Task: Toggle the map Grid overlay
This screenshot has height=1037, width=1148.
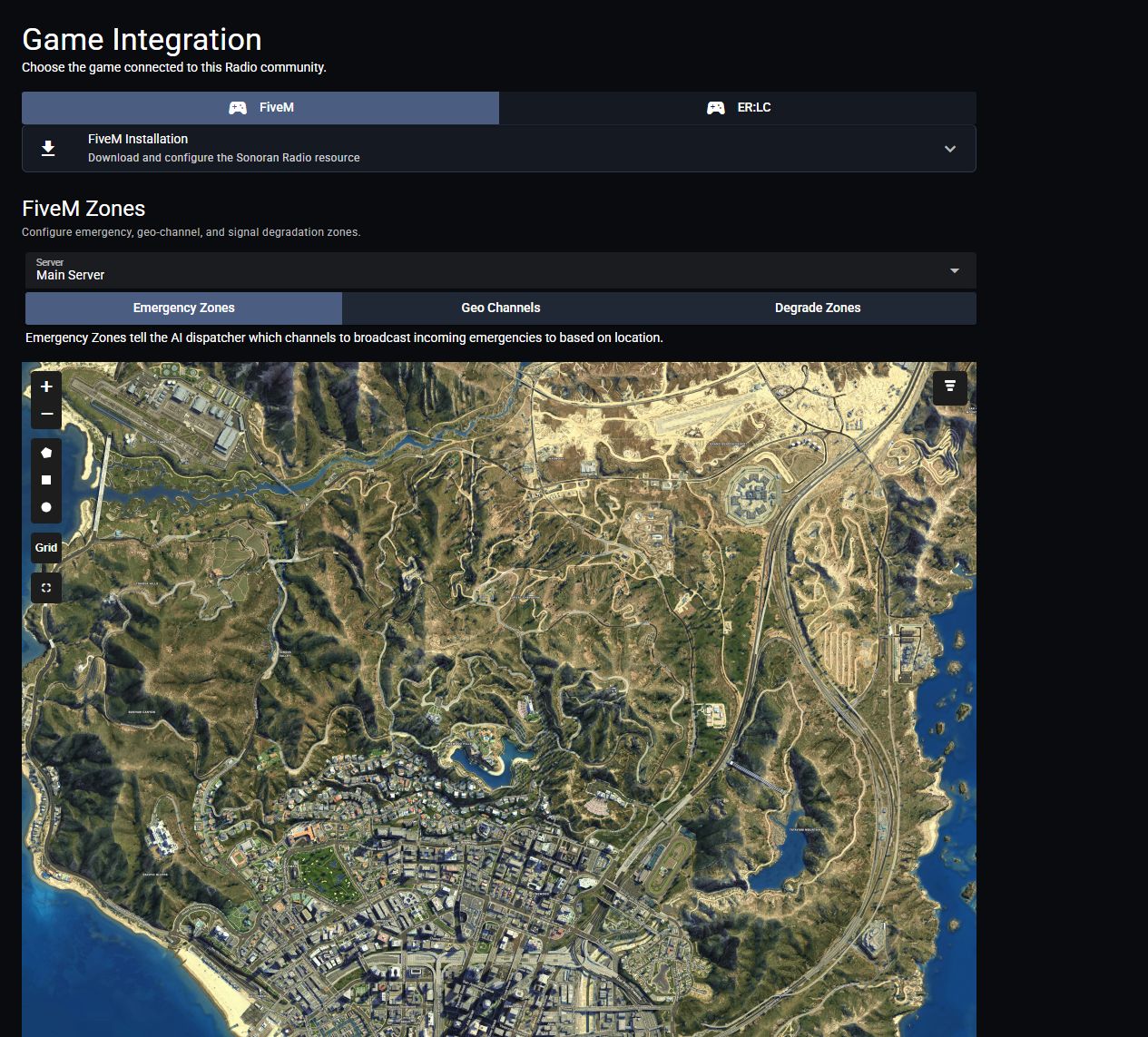Action: coord(46,547)
